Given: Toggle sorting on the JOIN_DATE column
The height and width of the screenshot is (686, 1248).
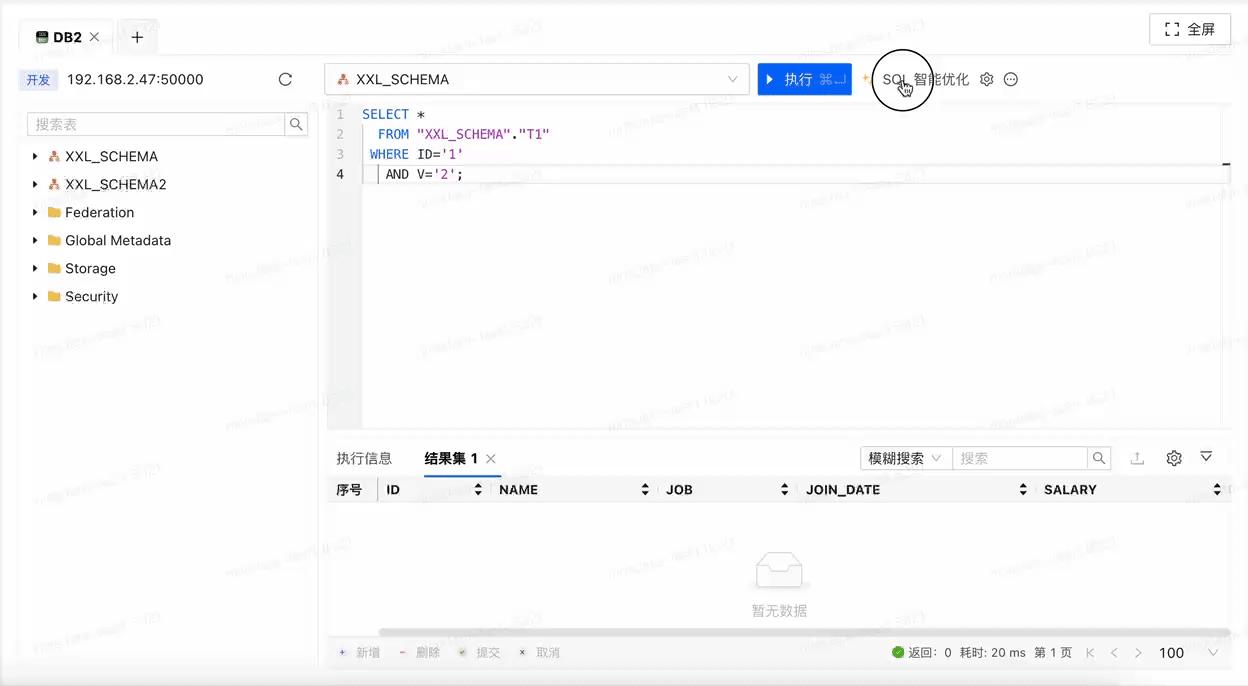Looking at the screenshot, I should click(1022, 489).
